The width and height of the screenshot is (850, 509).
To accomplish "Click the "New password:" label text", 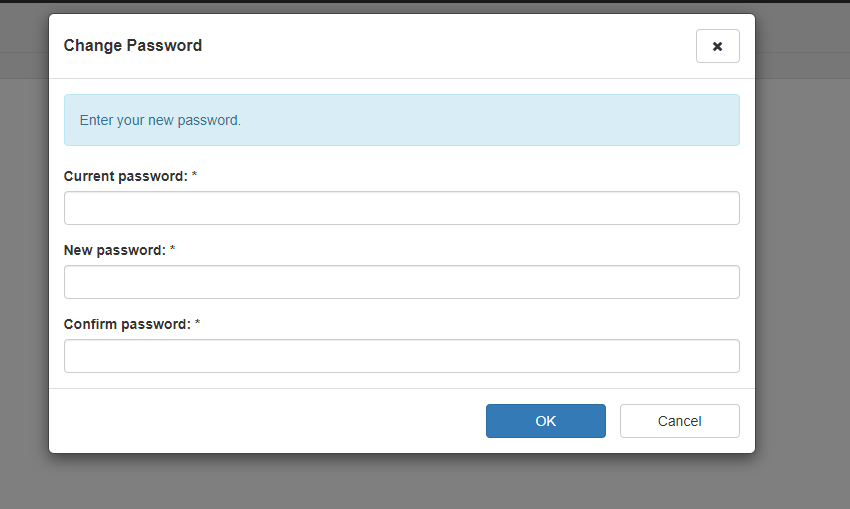I will (x=114, y=250).
